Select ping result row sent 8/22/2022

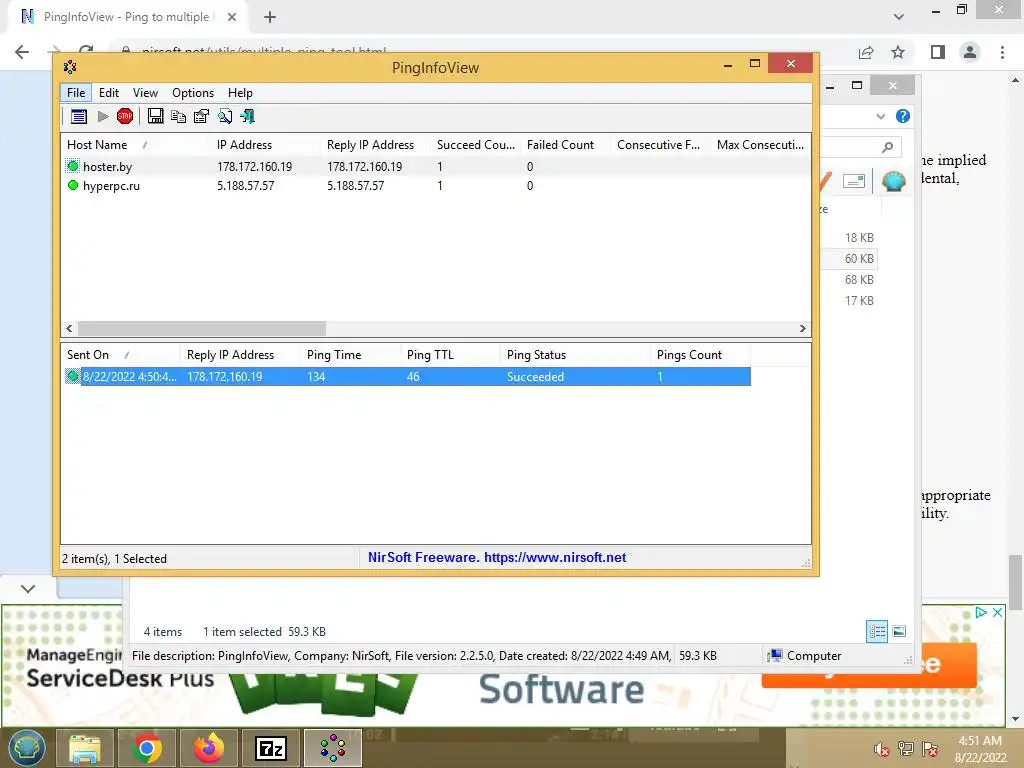(x=407, y=377)
